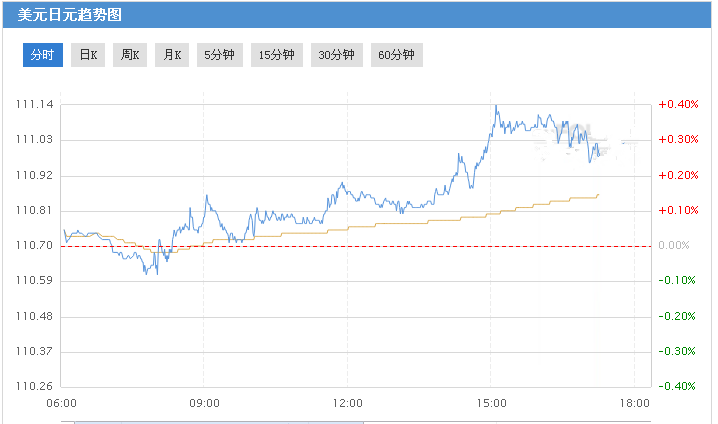This screenshot has height=424, width=718.
Task: Switch to the 5分钟 interval tab
Action: click(x=219, y=55)
